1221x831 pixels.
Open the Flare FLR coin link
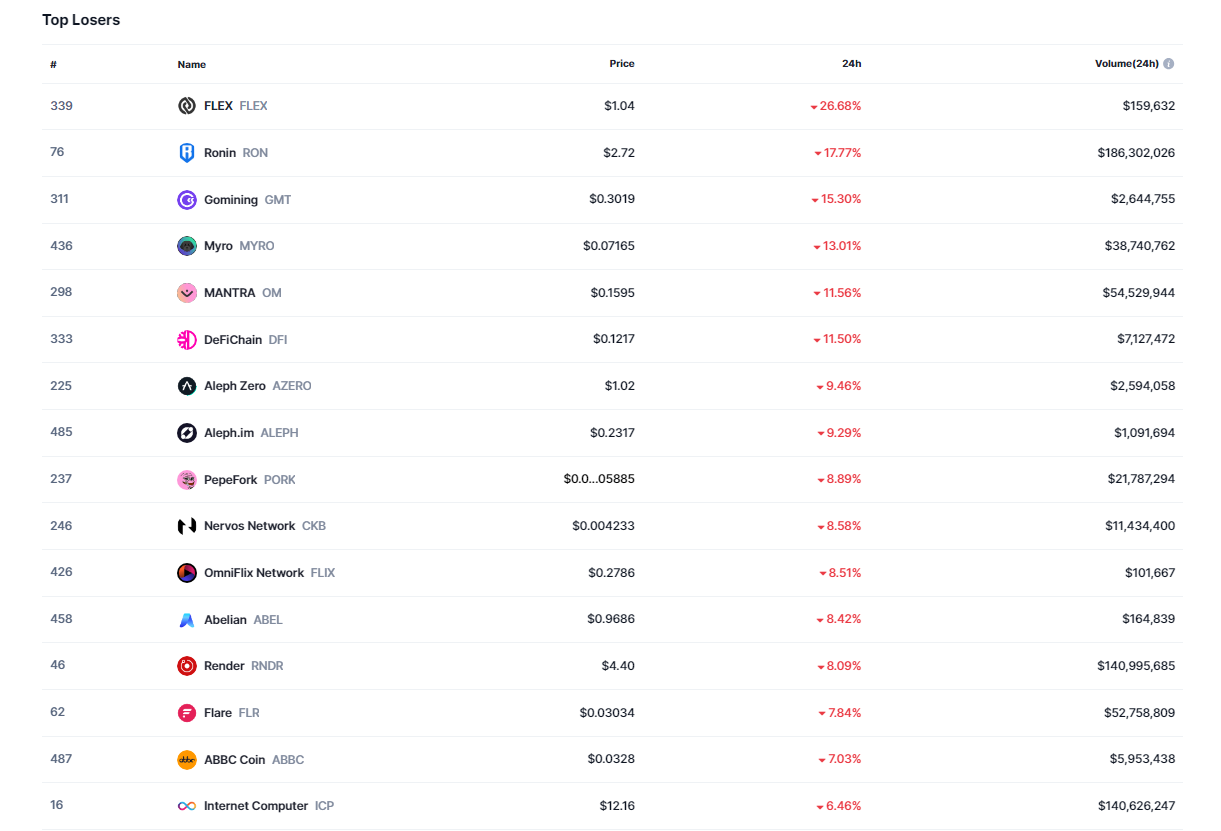pos(218,713)
